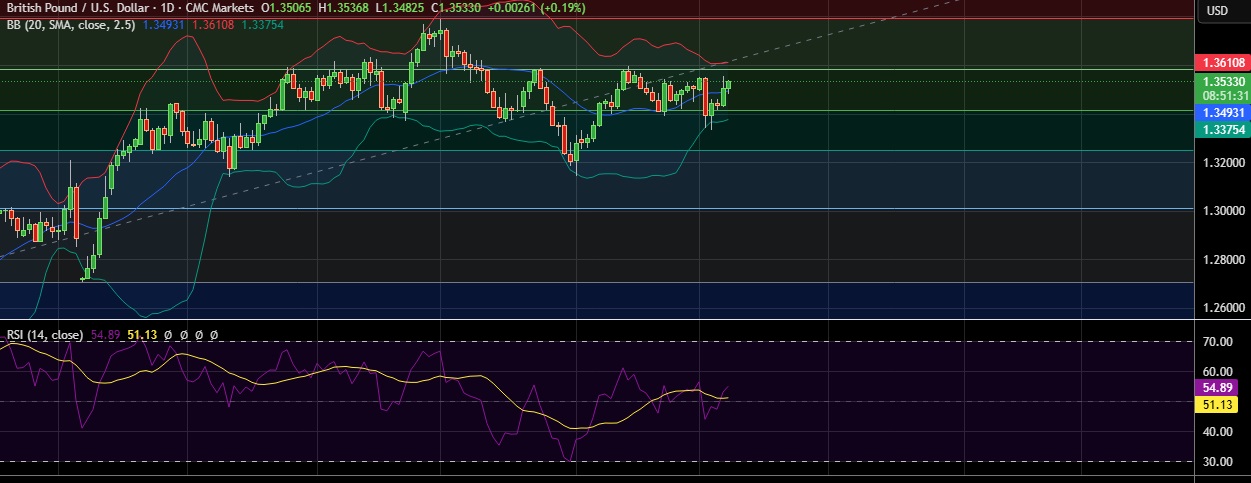The height and width of the screenshot is (483, 1251).
Task: Click the teal BB lower value 1.33754 in legend
Action: [262, 23]
